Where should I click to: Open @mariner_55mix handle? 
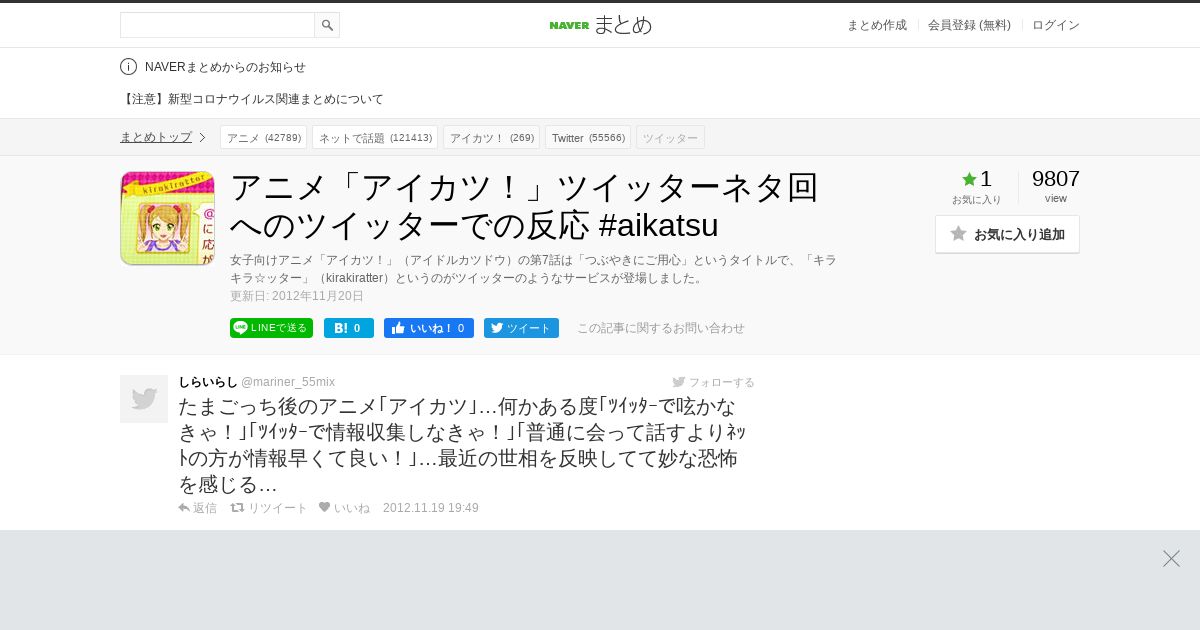pos(288,382)
